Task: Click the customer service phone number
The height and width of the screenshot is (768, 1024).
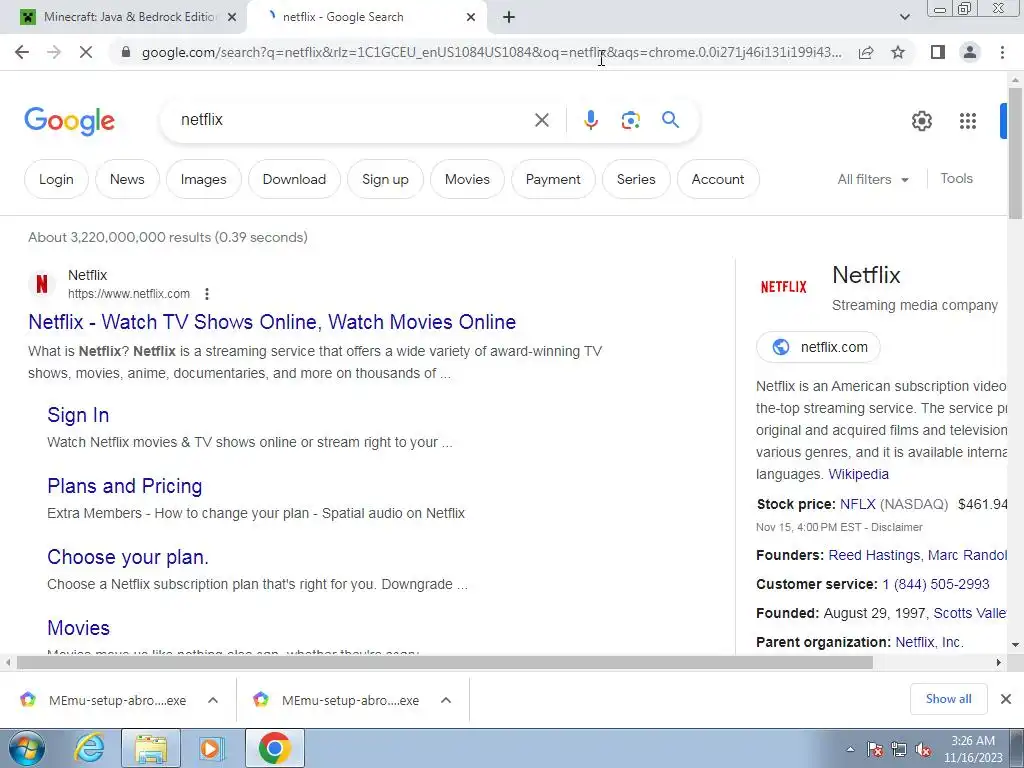Action: tap(935, 584)
